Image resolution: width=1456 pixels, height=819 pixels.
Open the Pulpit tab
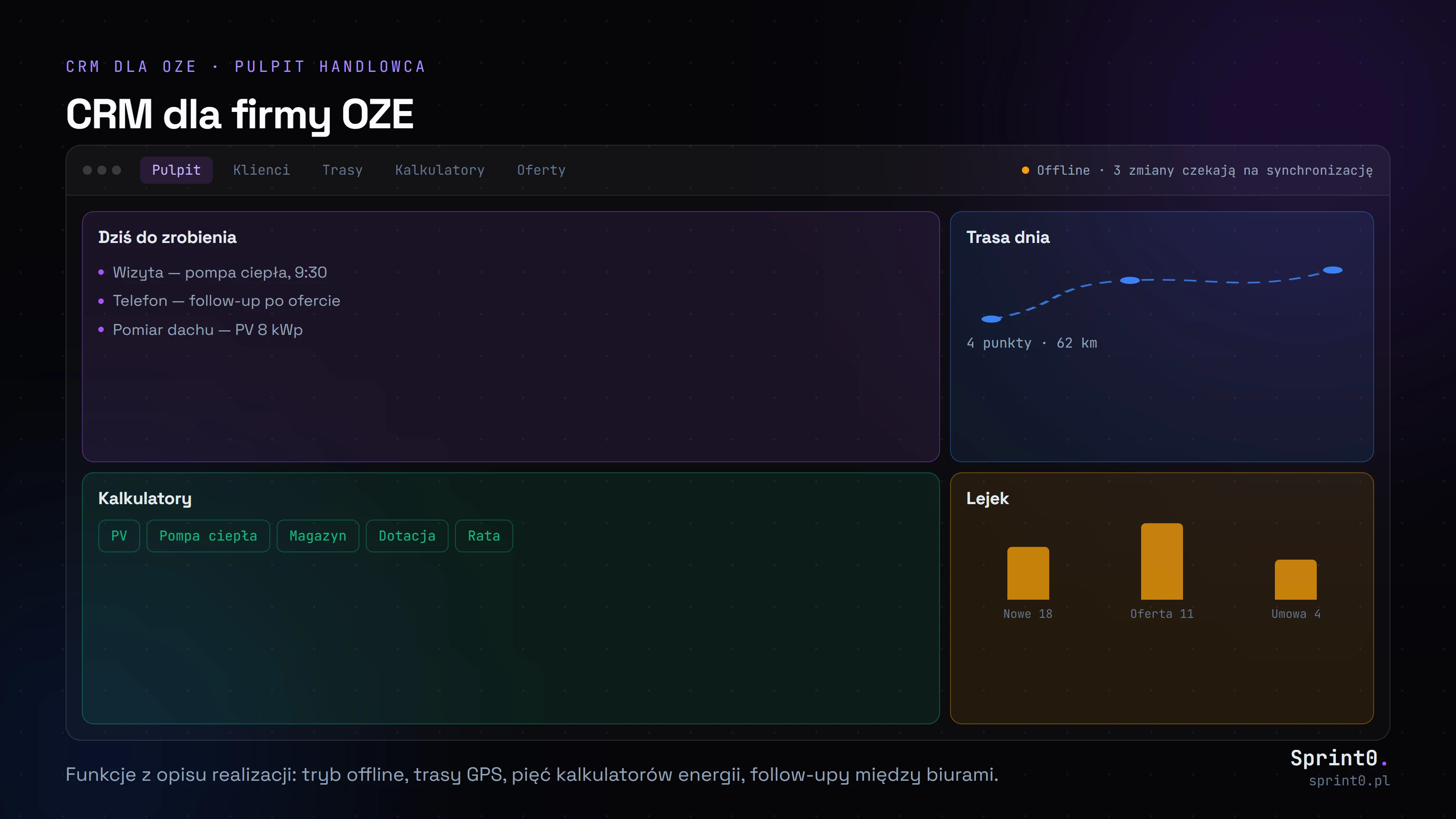[x=177, y=170]
